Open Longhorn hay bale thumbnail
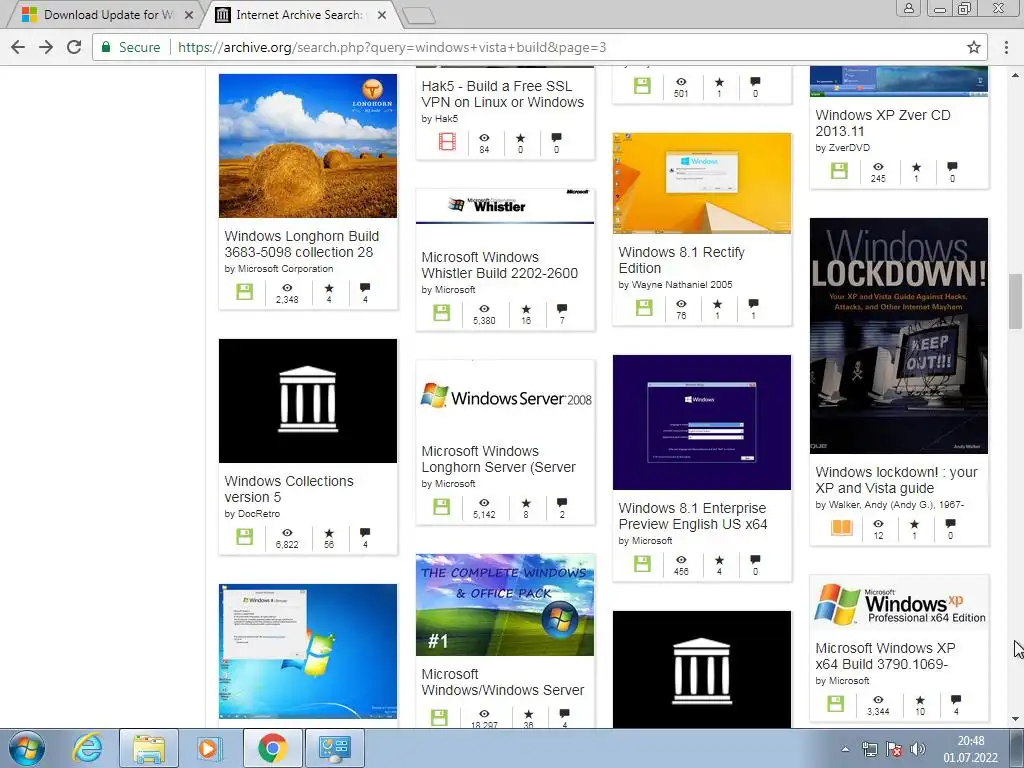The width and height of the screenshot is (1024, 768). pyautogui.click(x=308, y=146)
